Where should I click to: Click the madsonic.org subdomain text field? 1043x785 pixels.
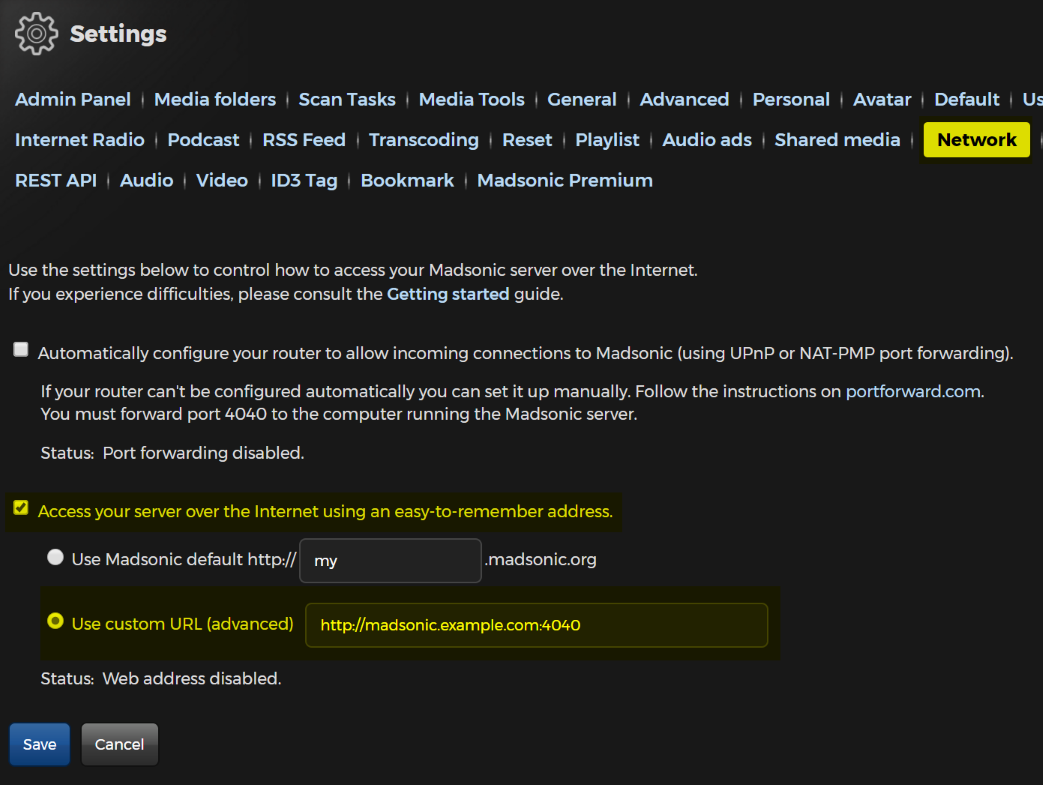[391, 561]
